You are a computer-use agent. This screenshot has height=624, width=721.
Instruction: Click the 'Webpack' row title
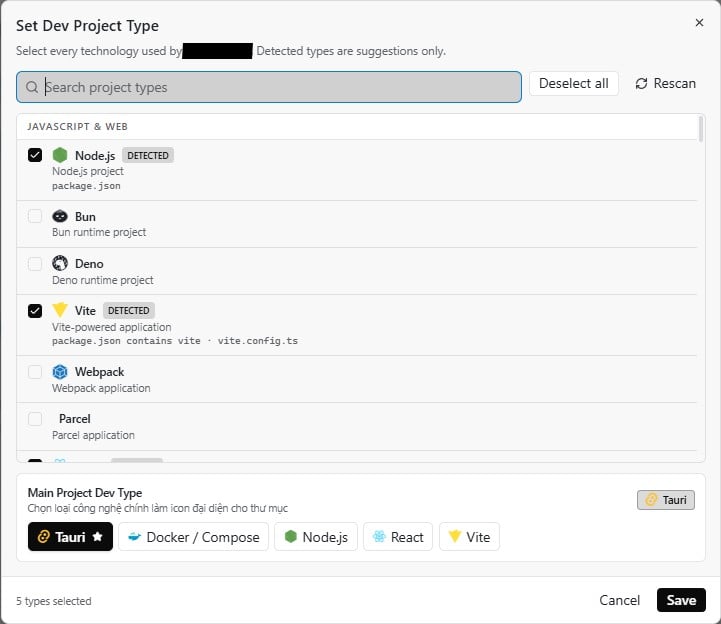coord(99,372)
